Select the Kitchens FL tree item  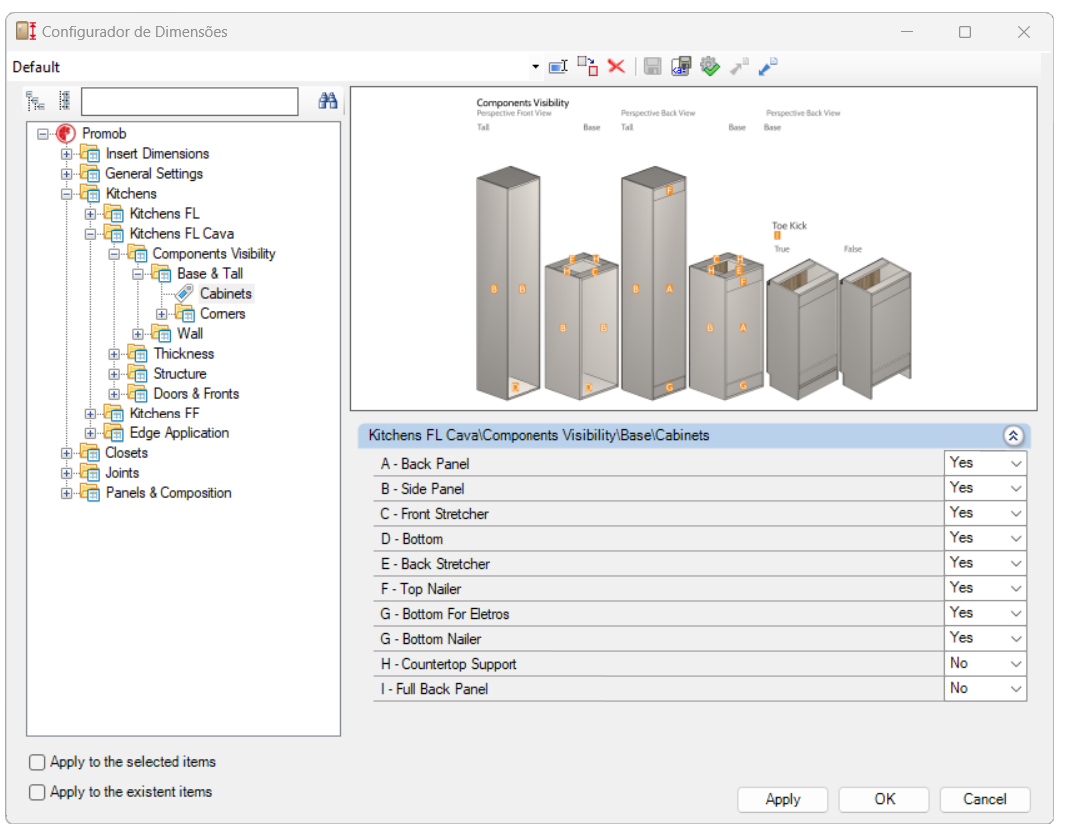click(165, 214)
